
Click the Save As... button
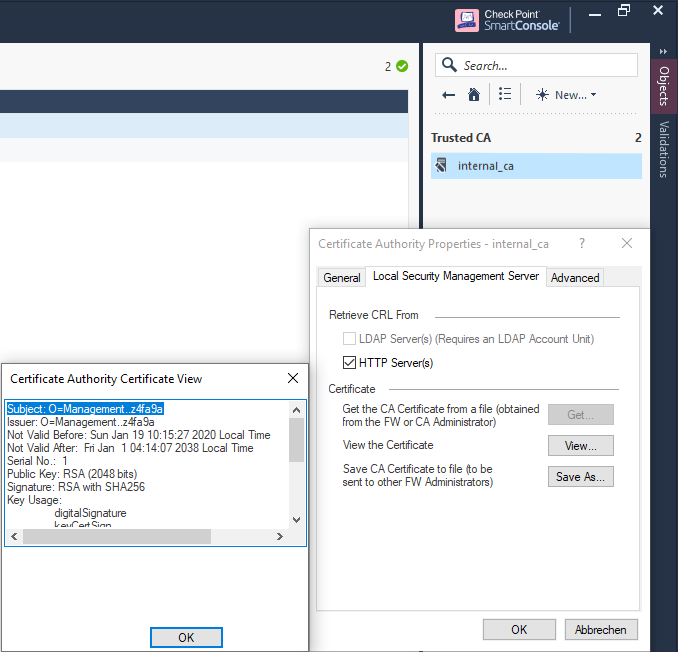click(580, 477)
